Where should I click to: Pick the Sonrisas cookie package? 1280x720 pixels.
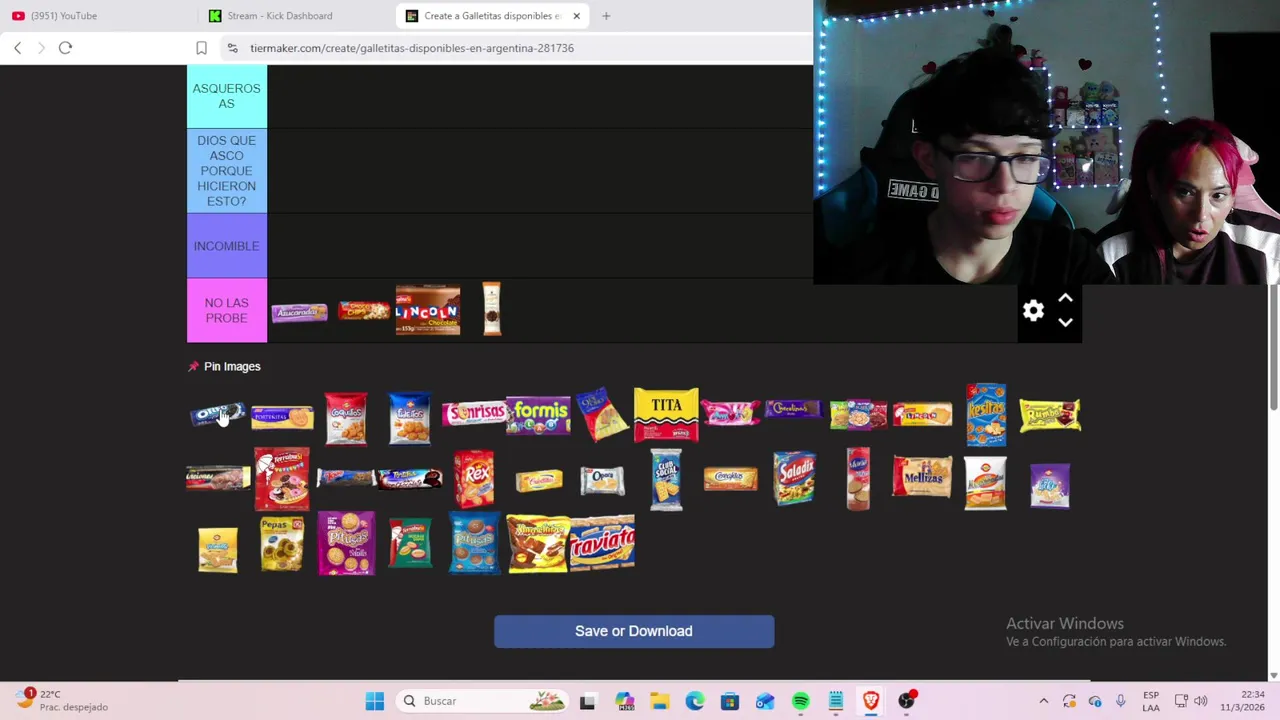point(474,412)
